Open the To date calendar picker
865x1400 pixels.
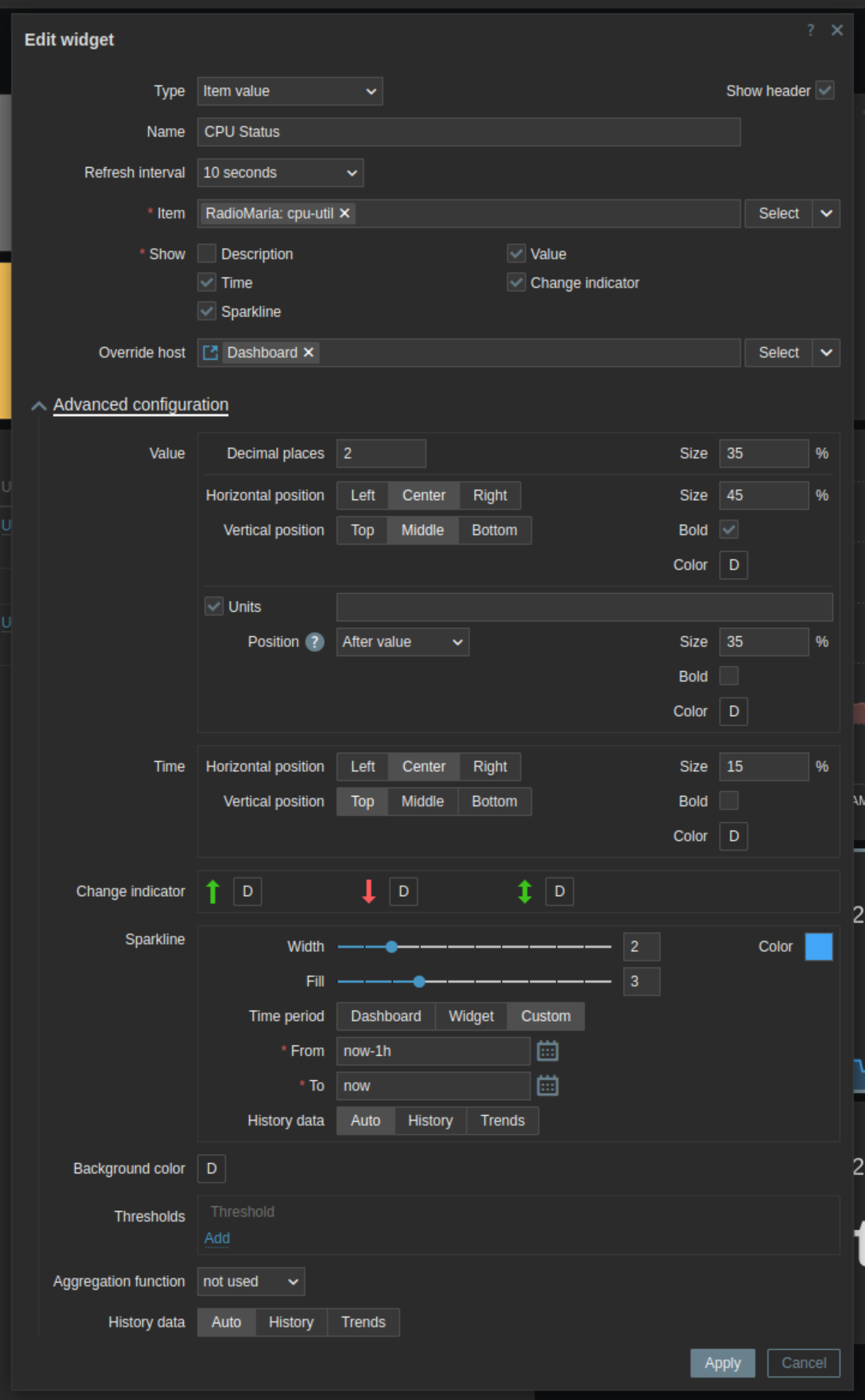coord(547,1086)
